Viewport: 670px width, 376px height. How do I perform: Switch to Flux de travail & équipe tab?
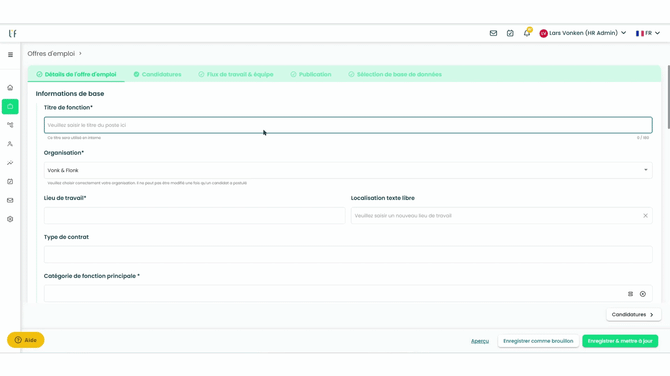tap(236, 74)
